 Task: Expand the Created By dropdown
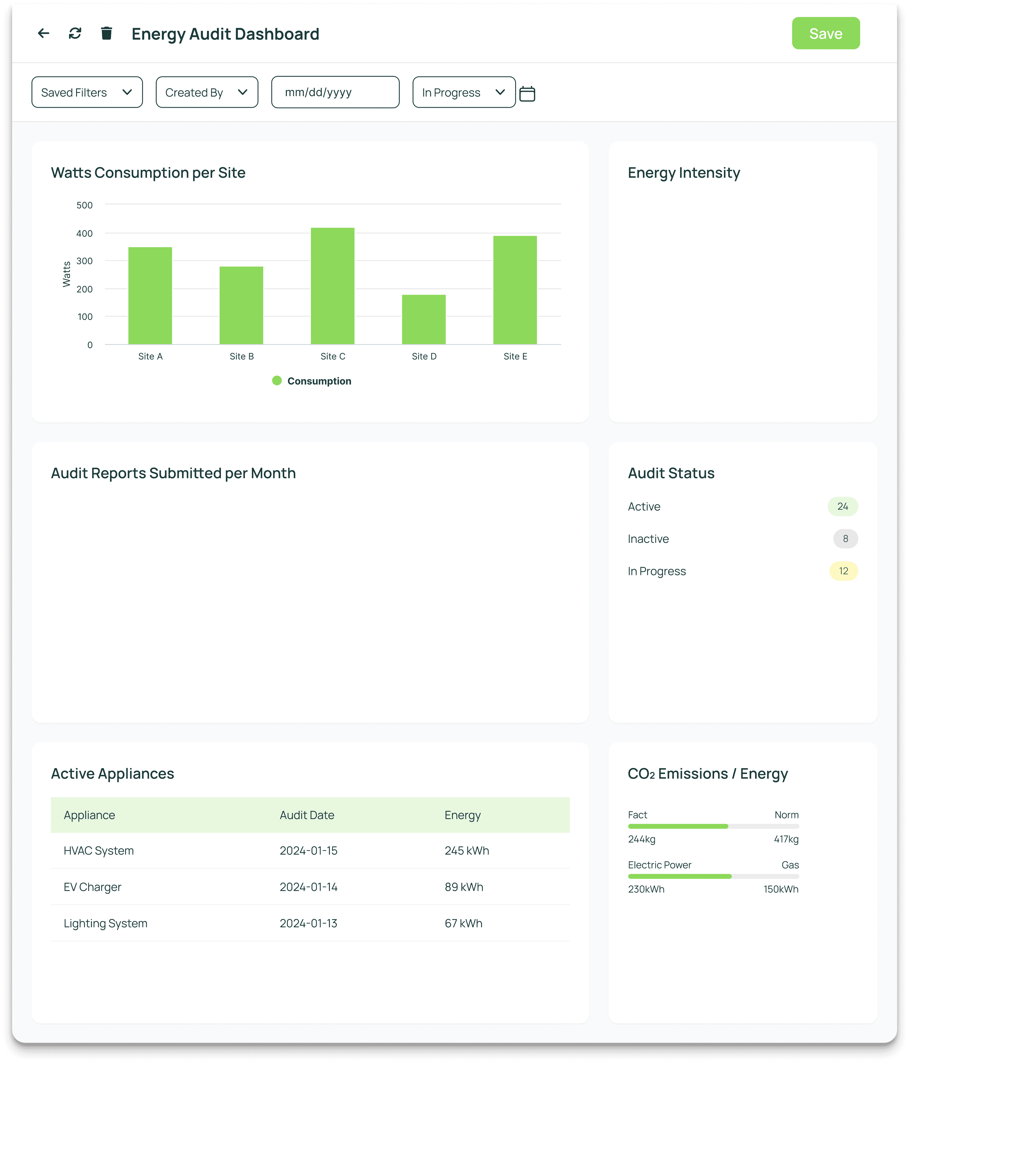coord(206,92)
